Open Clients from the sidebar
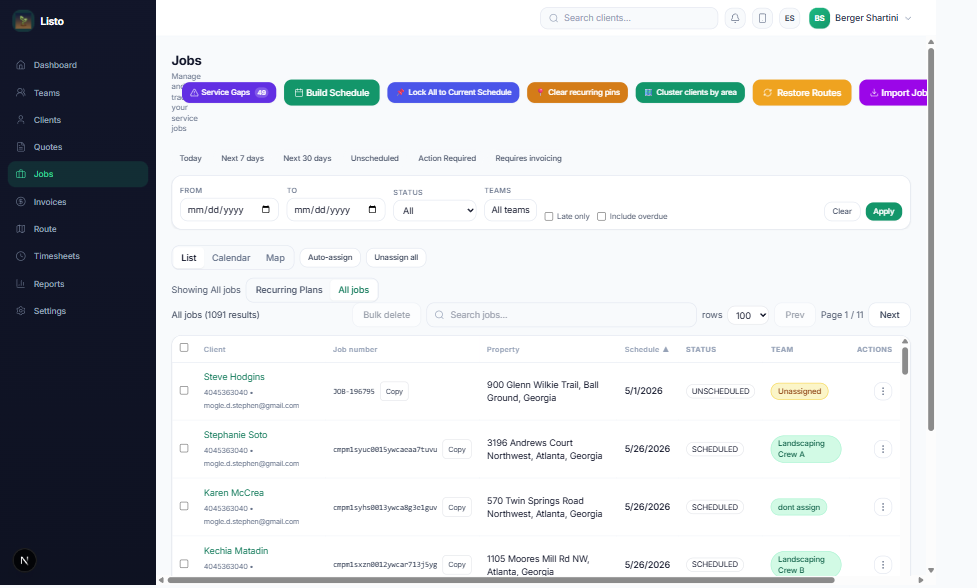This screenshot has height=588, width=977. click(x=78, y=120)
